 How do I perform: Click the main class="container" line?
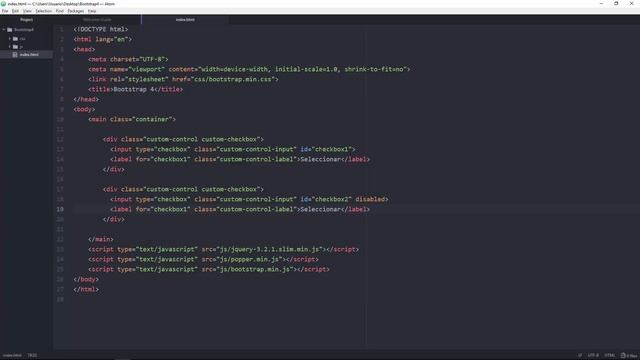click(x=132, y=119)
